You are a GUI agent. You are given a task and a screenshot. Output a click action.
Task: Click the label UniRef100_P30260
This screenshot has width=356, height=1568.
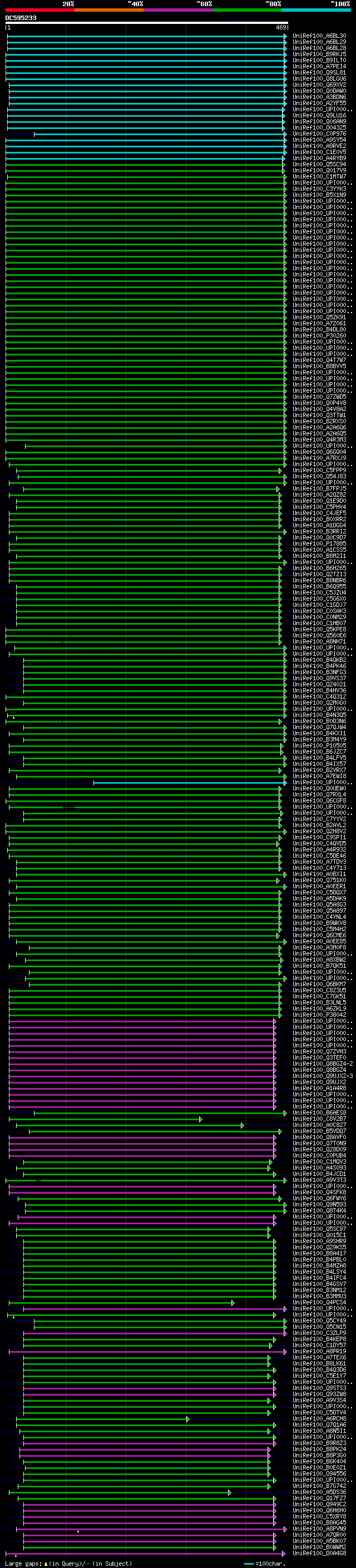[x=319, y=335]
